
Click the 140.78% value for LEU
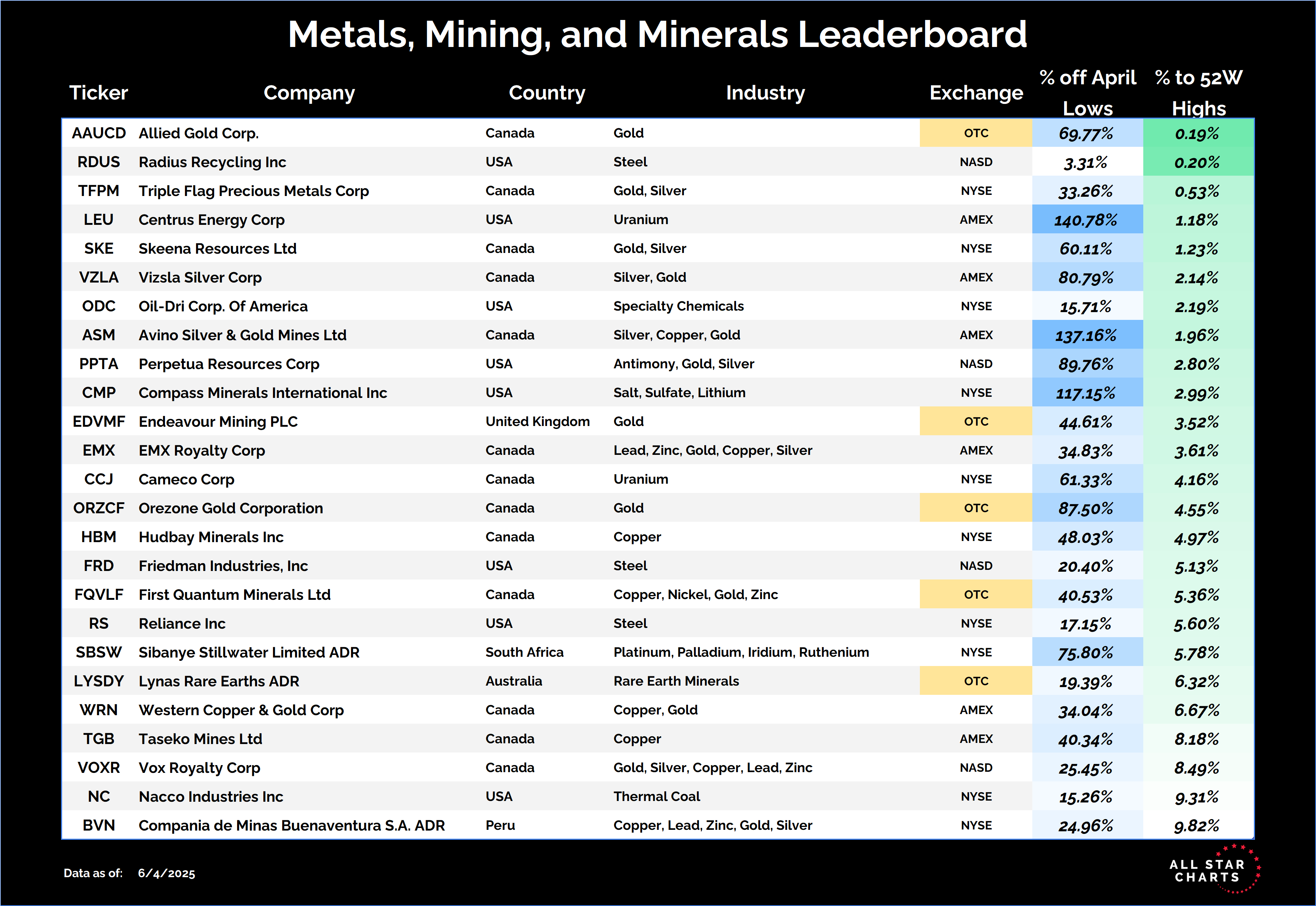[1087, 220]
